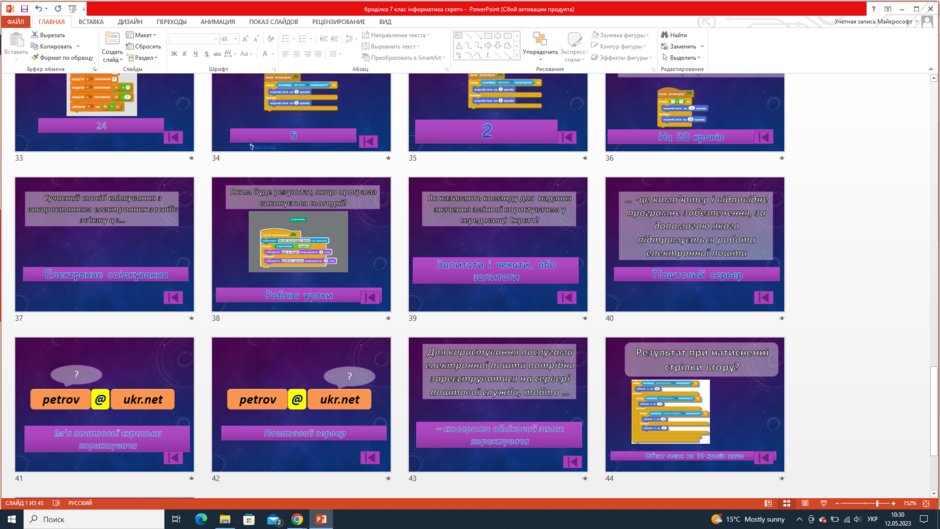940x529 pixels.
Task: Expand the Select (Выделить) dropdown
Action: pyautogui.click(x=682, y=58)
